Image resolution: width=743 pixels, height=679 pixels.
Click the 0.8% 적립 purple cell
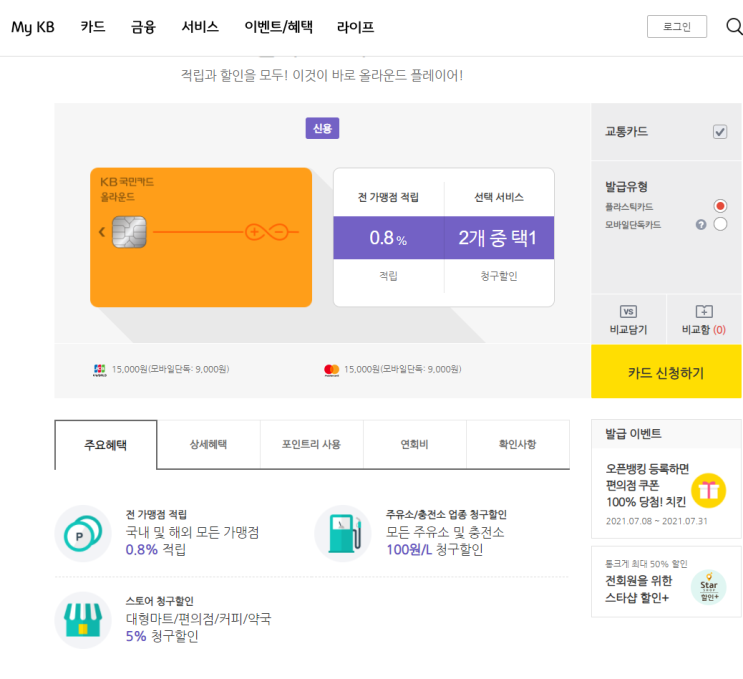coord(389,238)
